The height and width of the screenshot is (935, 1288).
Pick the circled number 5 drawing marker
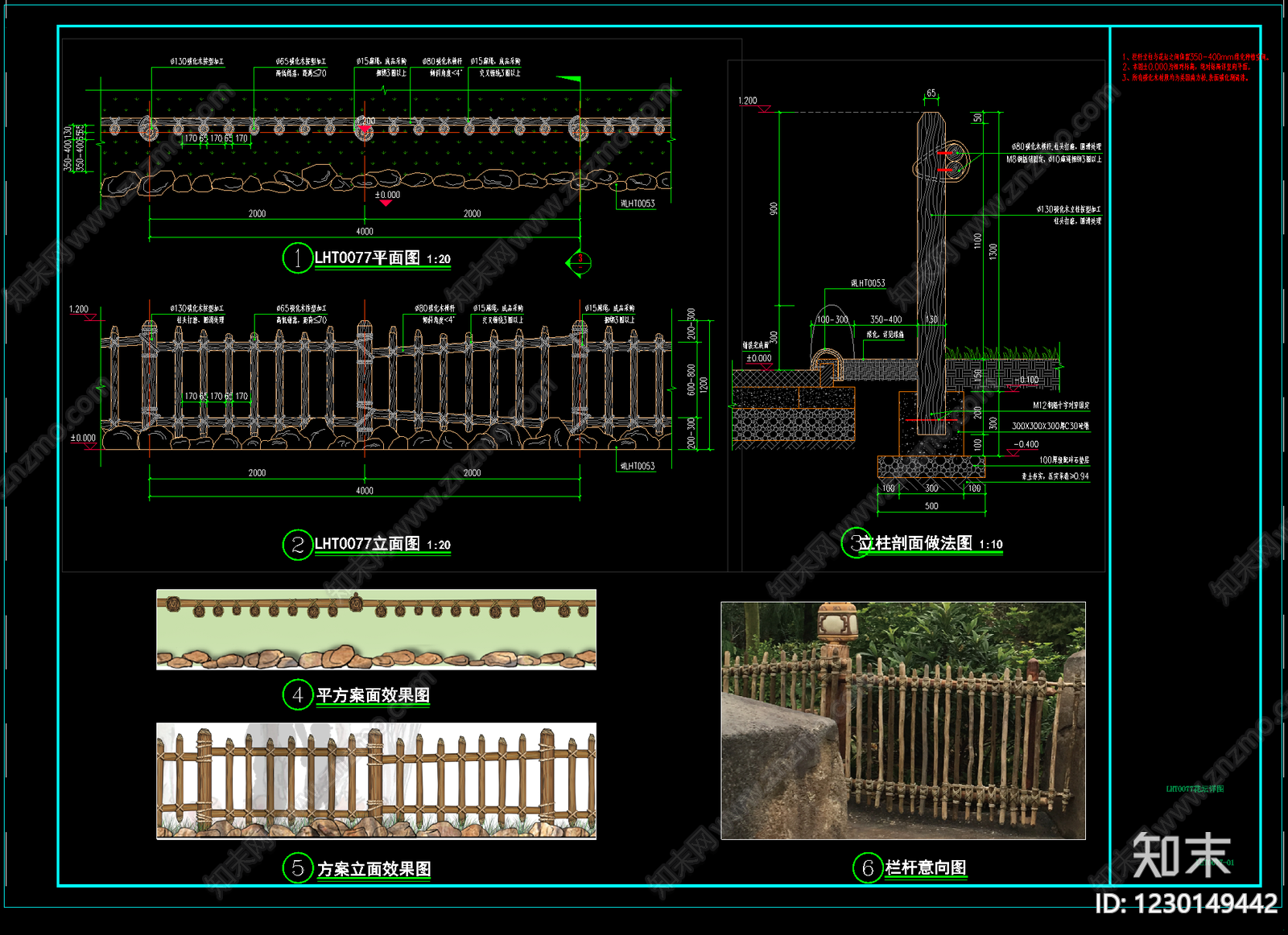tap(297, 867)
